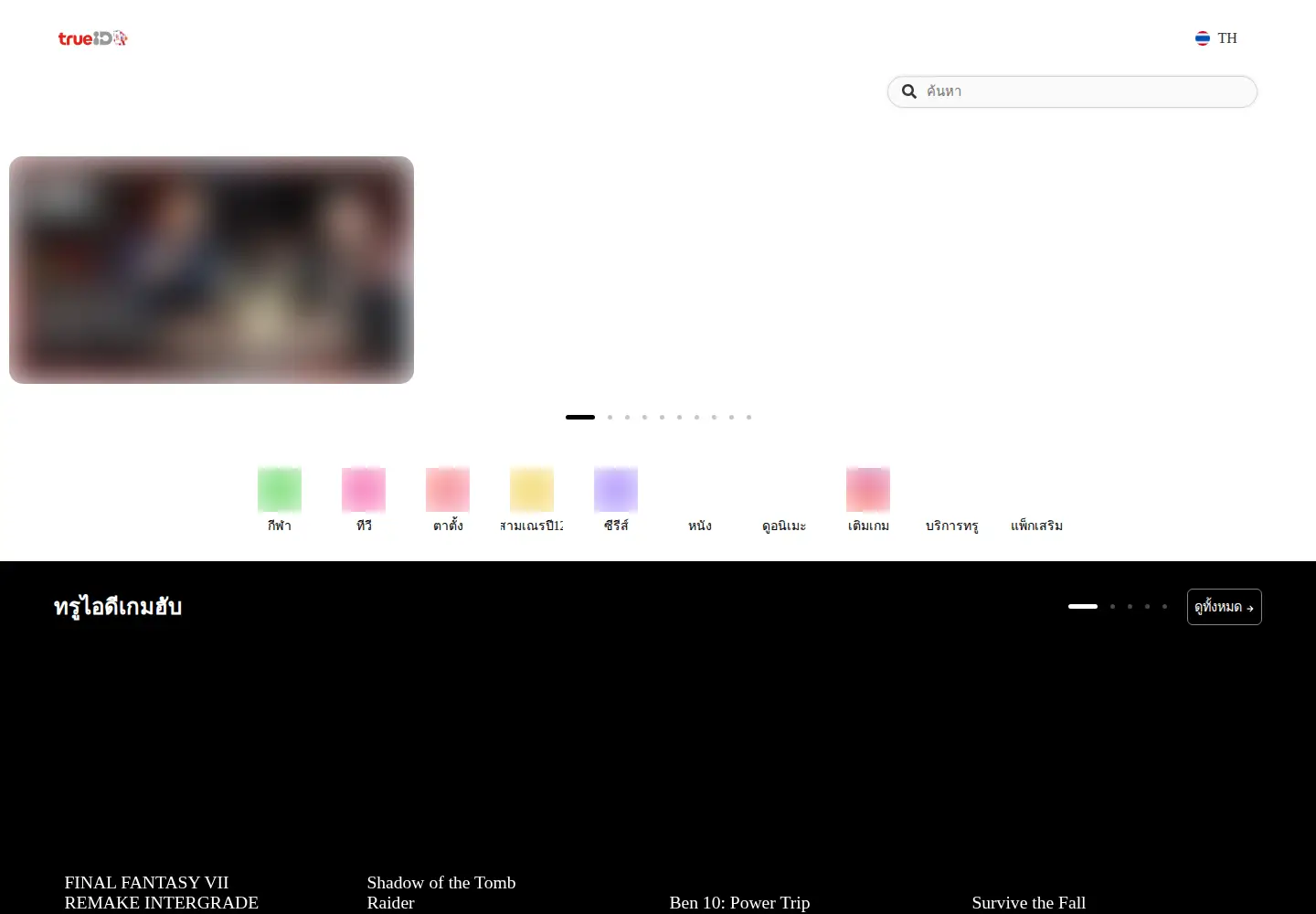Image resolution: width=1316 pixels, height=914 pixels.
Task: Open the TH language selector
Action: tap(1216, 38)
